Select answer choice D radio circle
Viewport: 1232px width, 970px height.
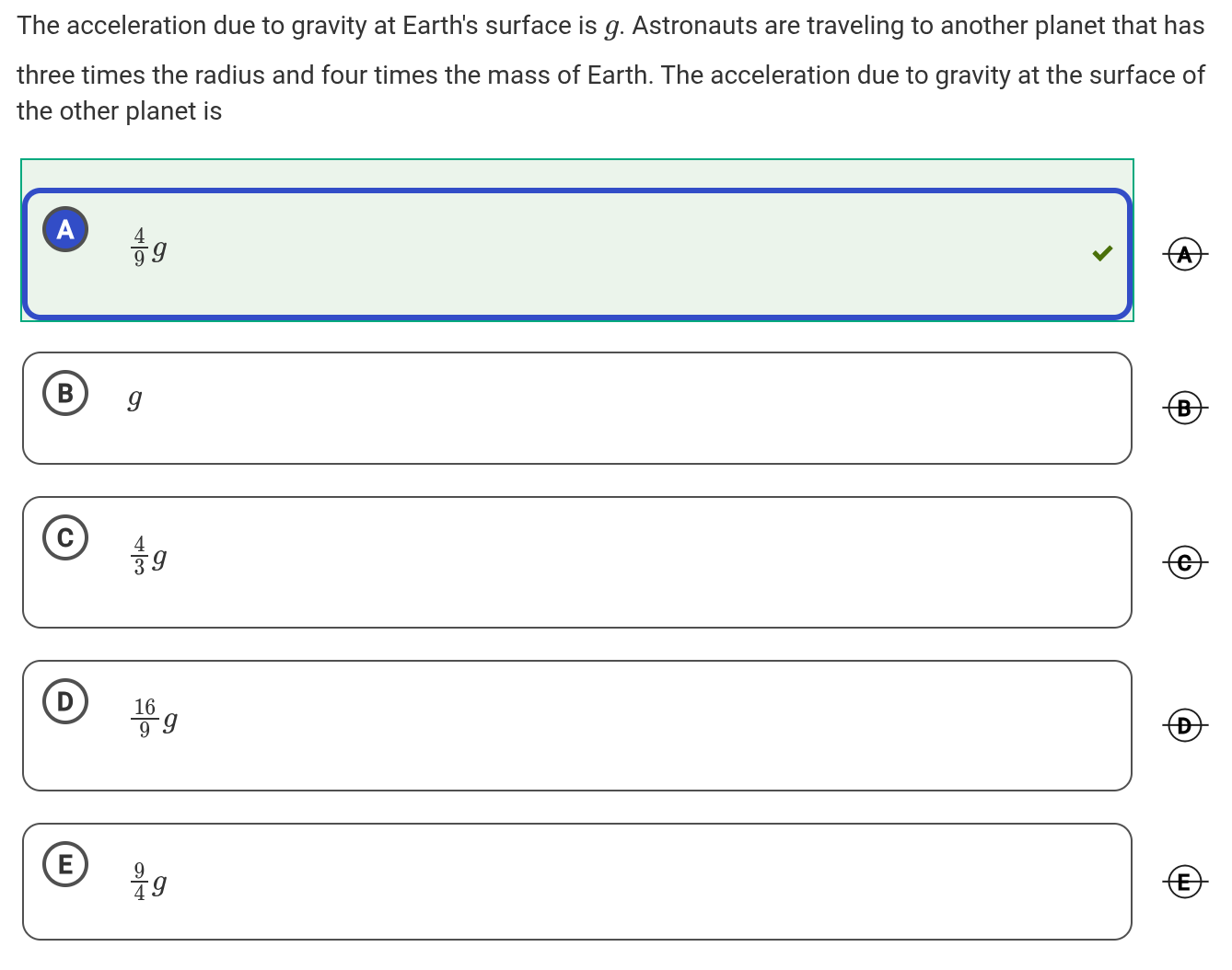tap(65, 701)
